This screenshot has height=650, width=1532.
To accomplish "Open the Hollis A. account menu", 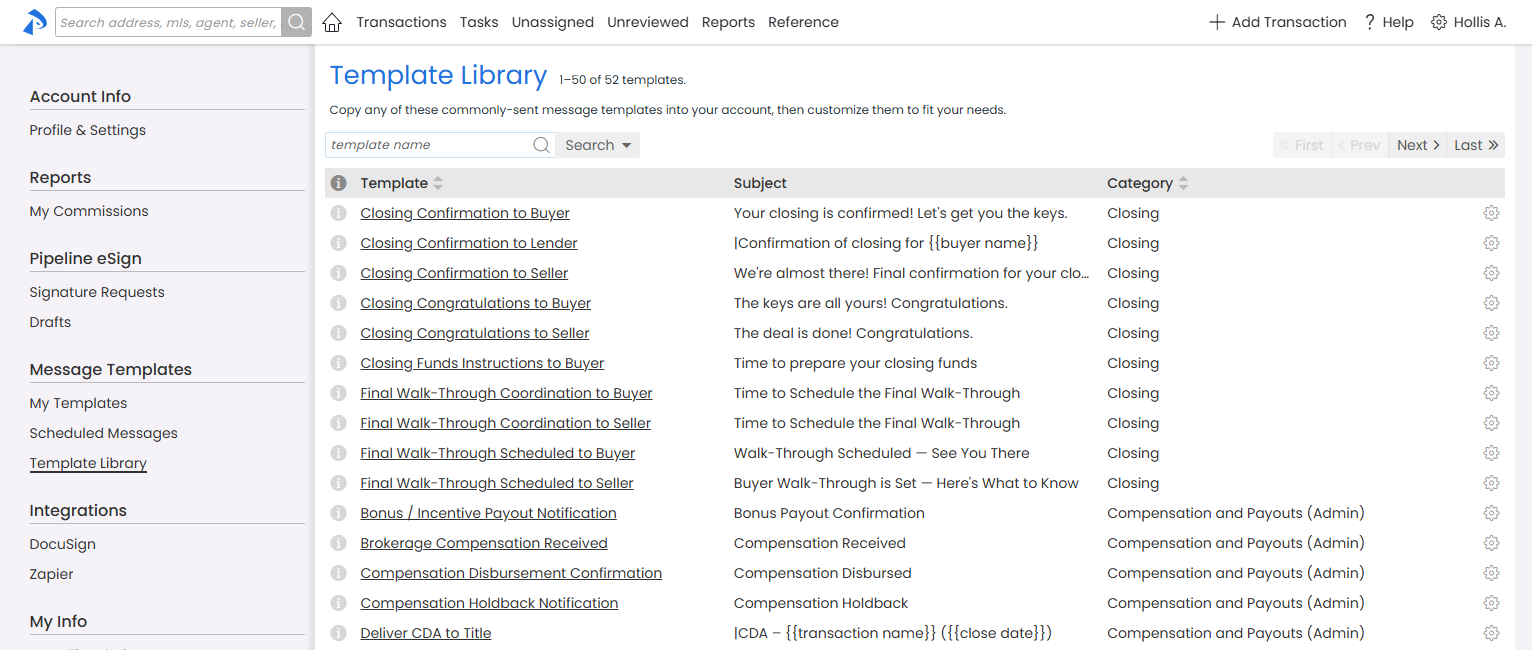I will point(1468,22).
